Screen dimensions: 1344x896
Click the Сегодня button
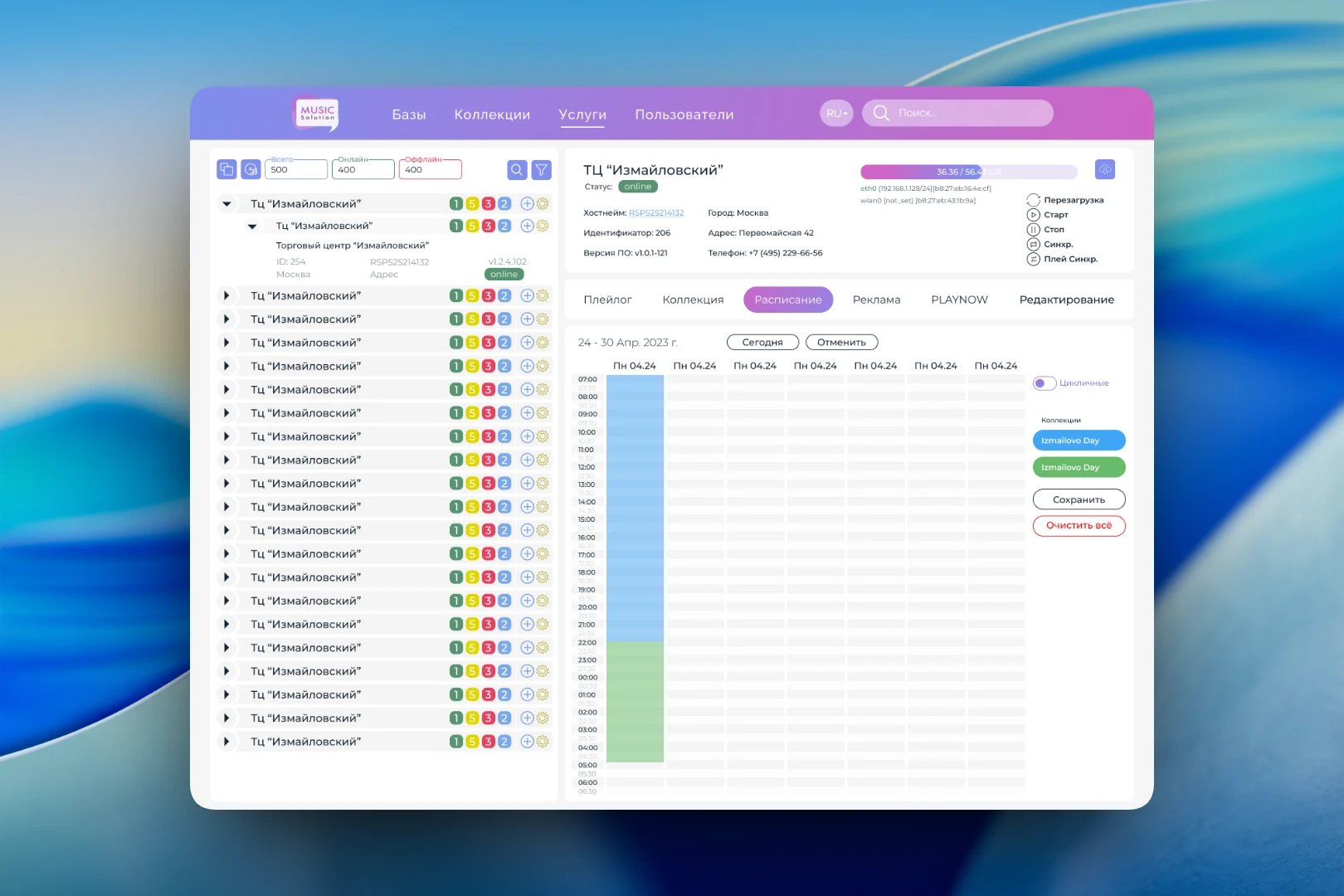coord(762,342)
